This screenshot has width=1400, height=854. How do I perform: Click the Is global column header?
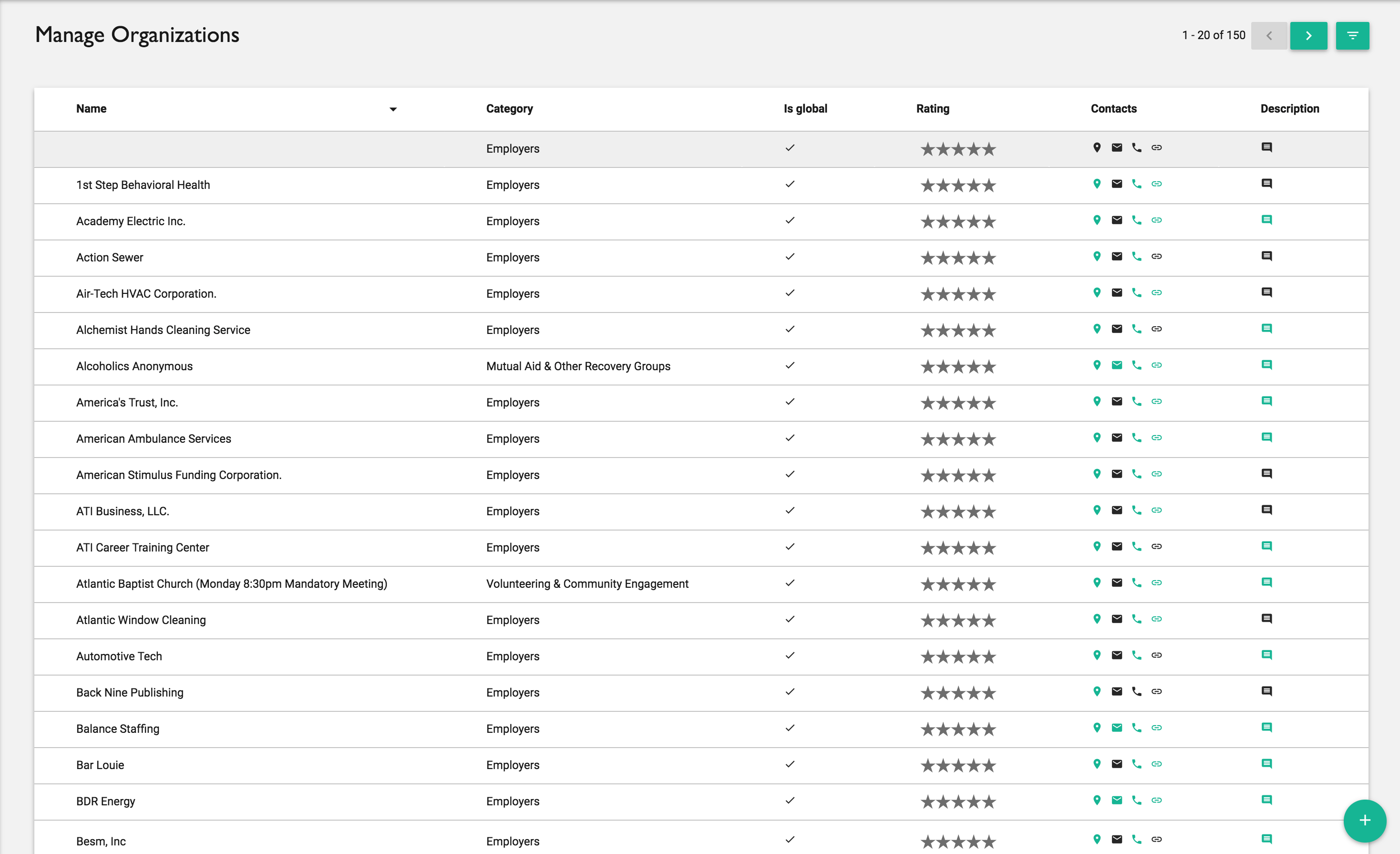point(805,109)
